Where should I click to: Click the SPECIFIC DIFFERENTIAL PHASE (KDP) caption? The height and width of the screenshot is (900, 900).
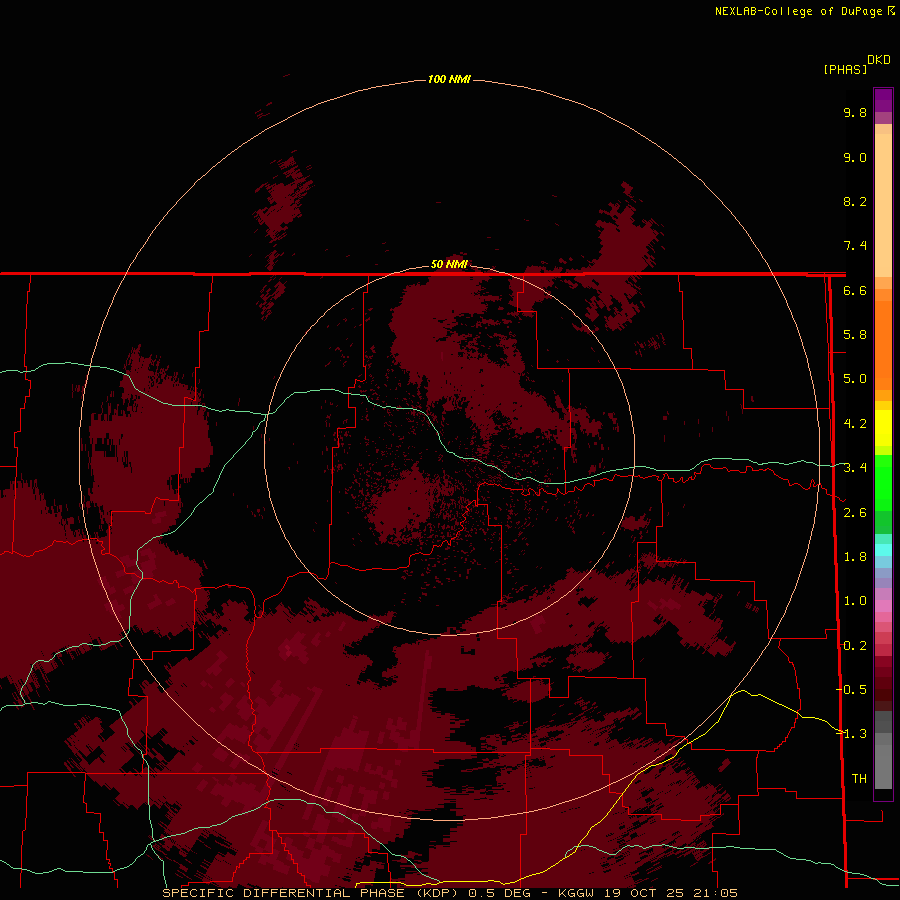pos(312,893)
